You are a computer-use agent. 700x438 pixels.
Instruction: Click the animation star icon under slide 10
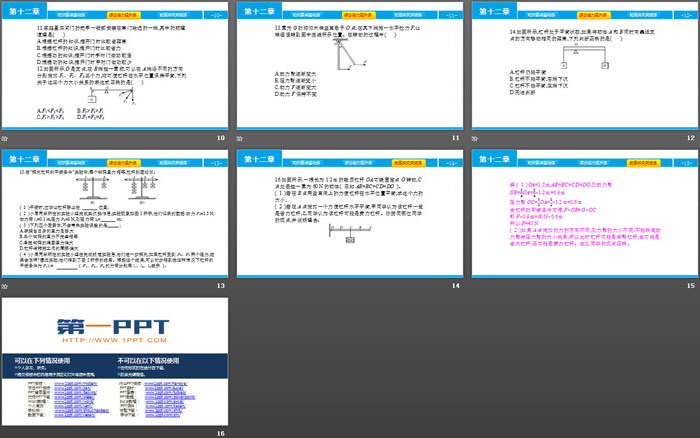6,139
